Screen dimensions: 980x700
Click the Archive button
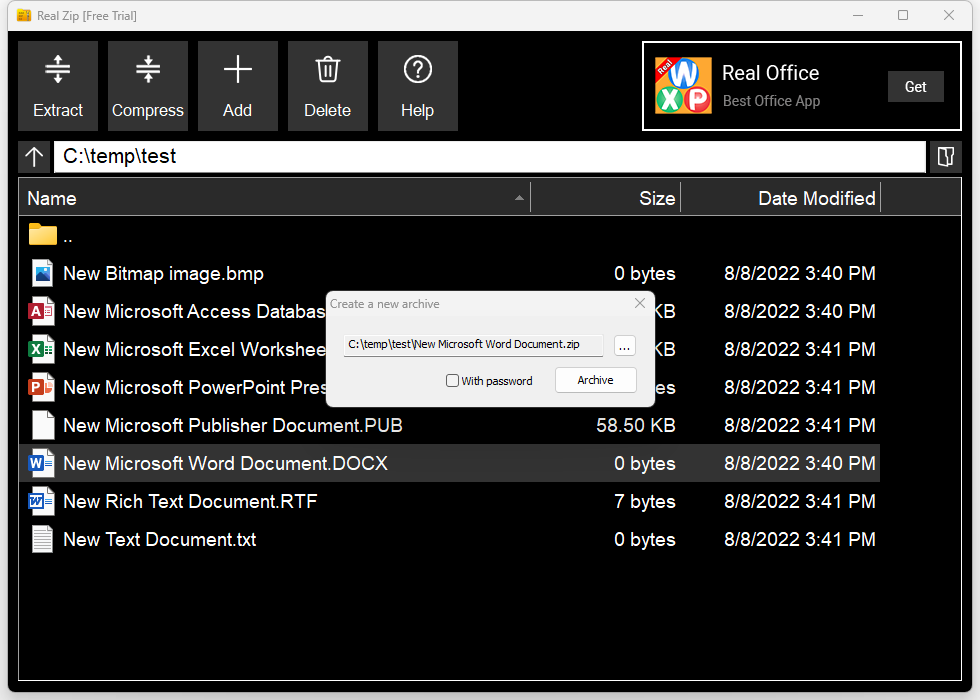[596, 380]
